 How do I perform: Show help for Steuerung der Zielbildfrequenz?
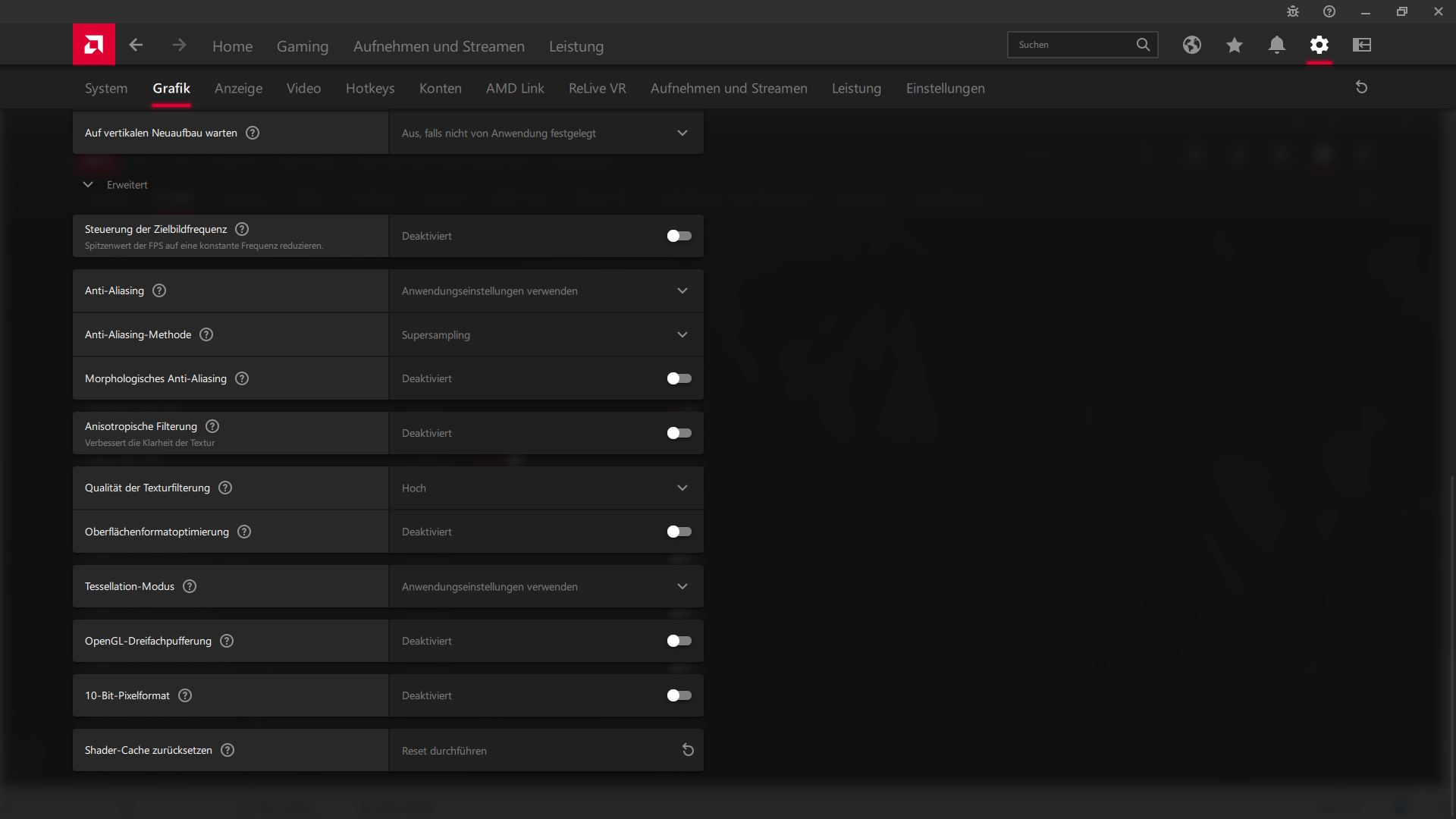(x=242, y=229)
